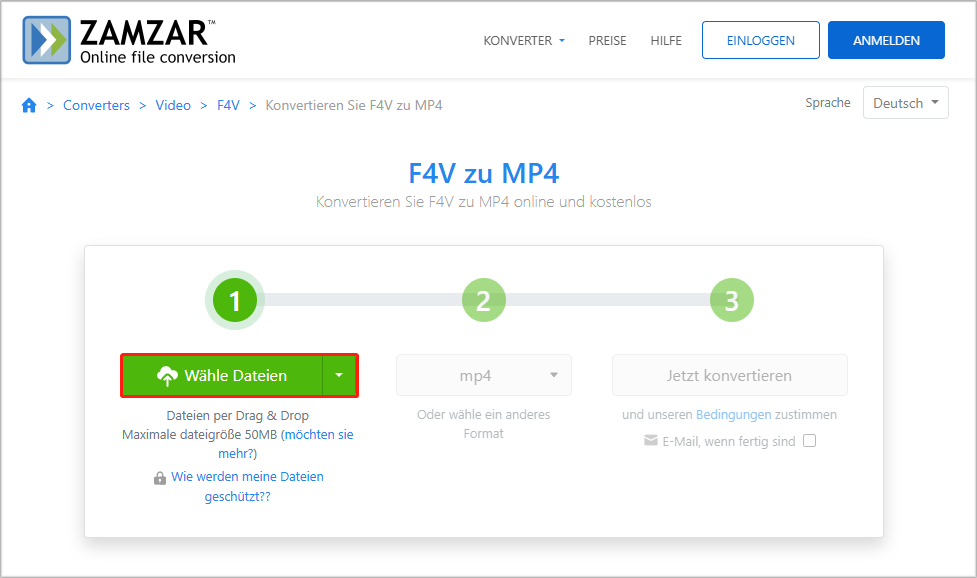Open Wie werden meine Dateien geschützt link

click(247, 486)
